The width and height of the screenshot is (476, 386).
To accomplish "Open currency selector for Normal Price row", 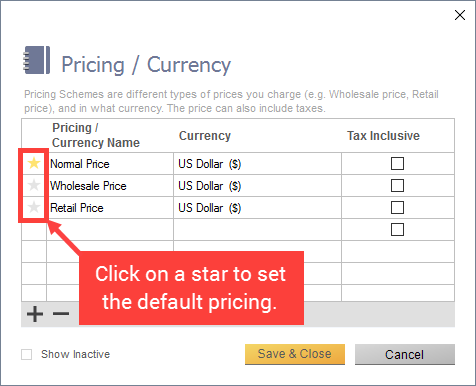I will click(x=257, y=164).
